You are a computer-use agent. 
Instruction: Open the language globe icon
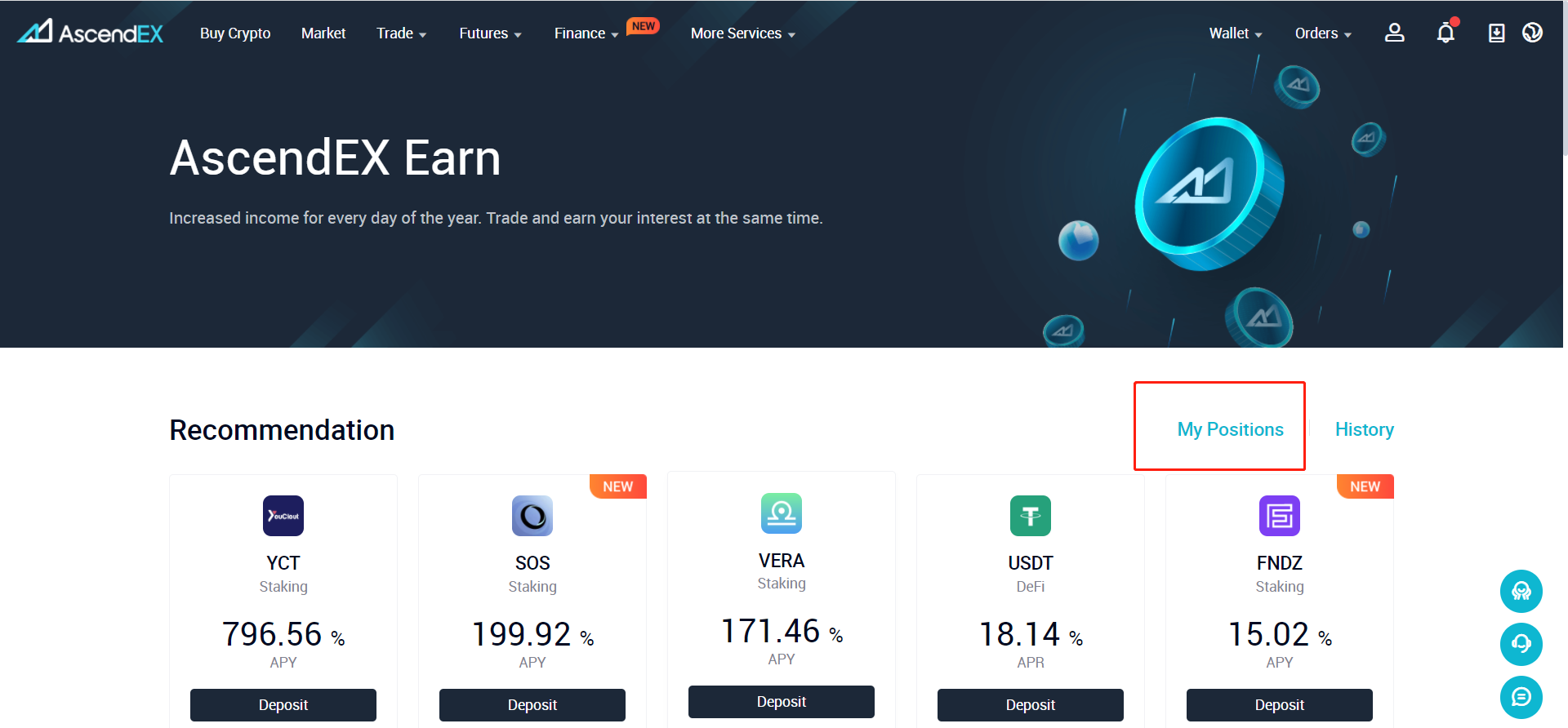pyautogui.click(x=1532, y=32)
